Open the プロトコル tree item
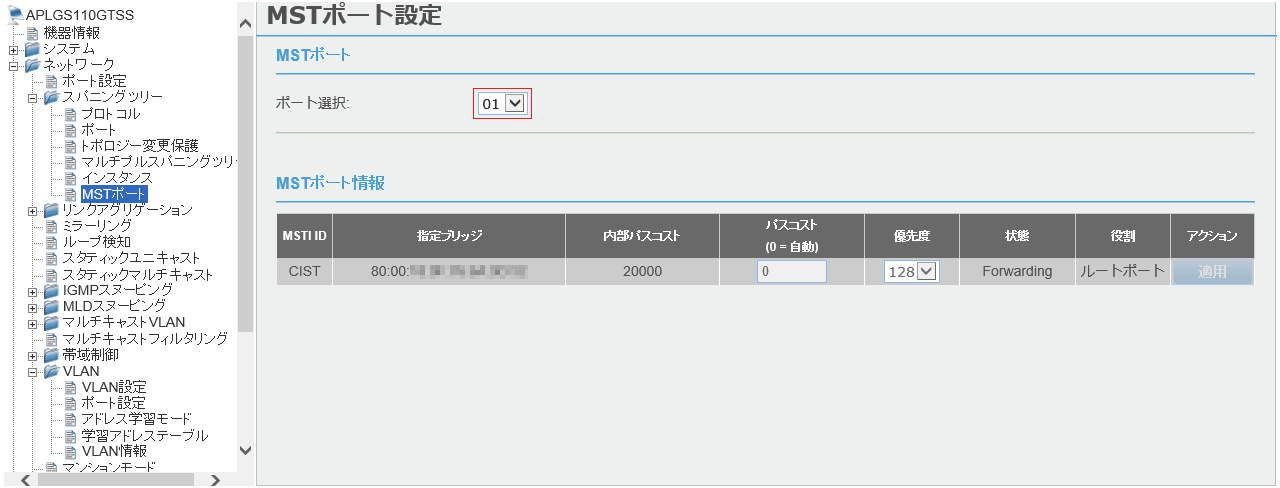The height and width of the screenshot is (488, 1280). coord(110,114)
